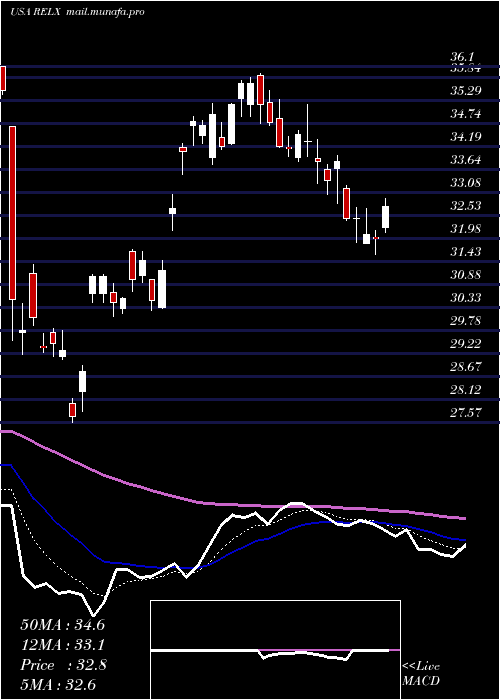Click the 34.74 price axis label
This screenshot has width=500, height=700.
pyautogui.click(x=466, y=114)
